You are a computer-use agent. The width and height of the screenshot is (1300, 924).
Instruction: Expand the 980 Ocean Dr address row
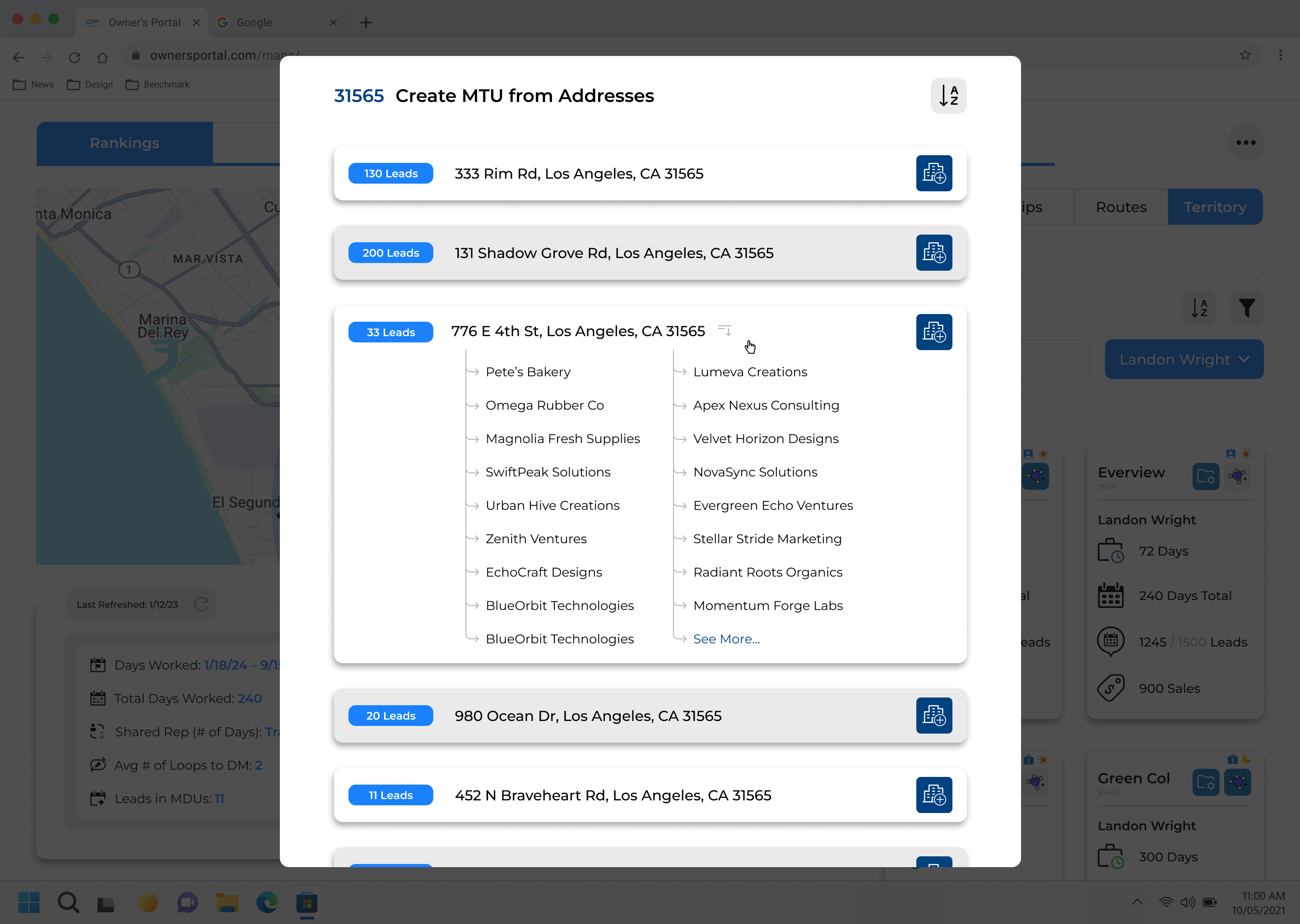[587, 716]
